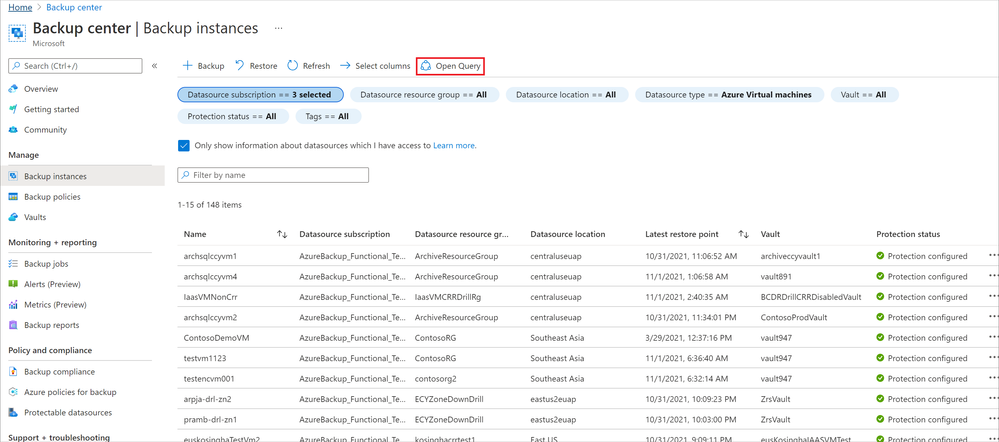Click the Refresh button label
This screenshot has height=442, width=999.
pyautogui.click(x=317, y=66)
